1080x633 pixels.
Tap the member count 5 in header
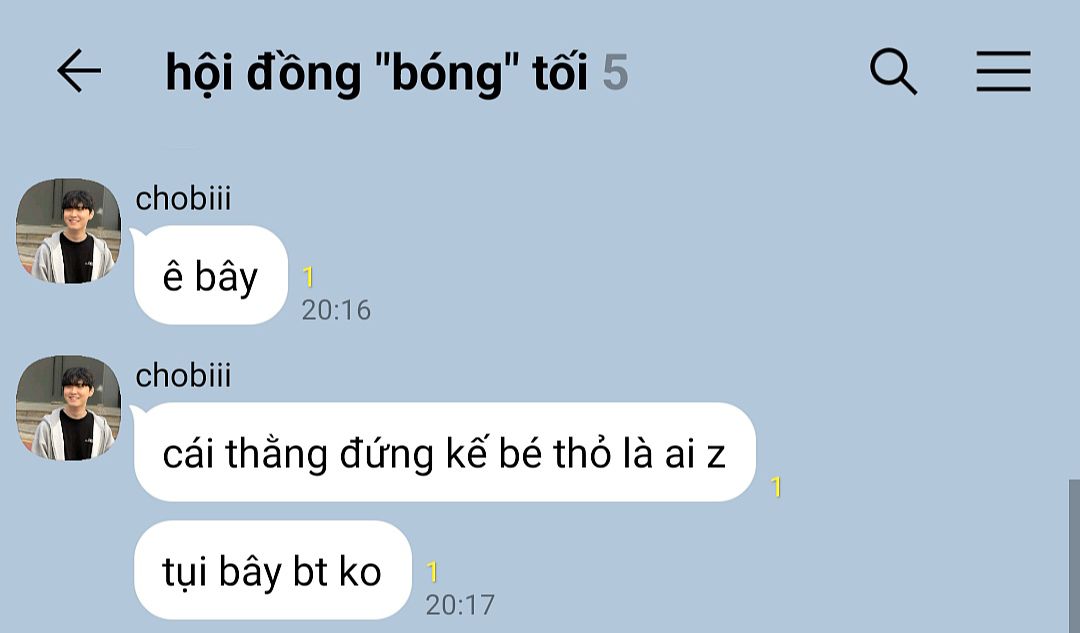point(615,72)
